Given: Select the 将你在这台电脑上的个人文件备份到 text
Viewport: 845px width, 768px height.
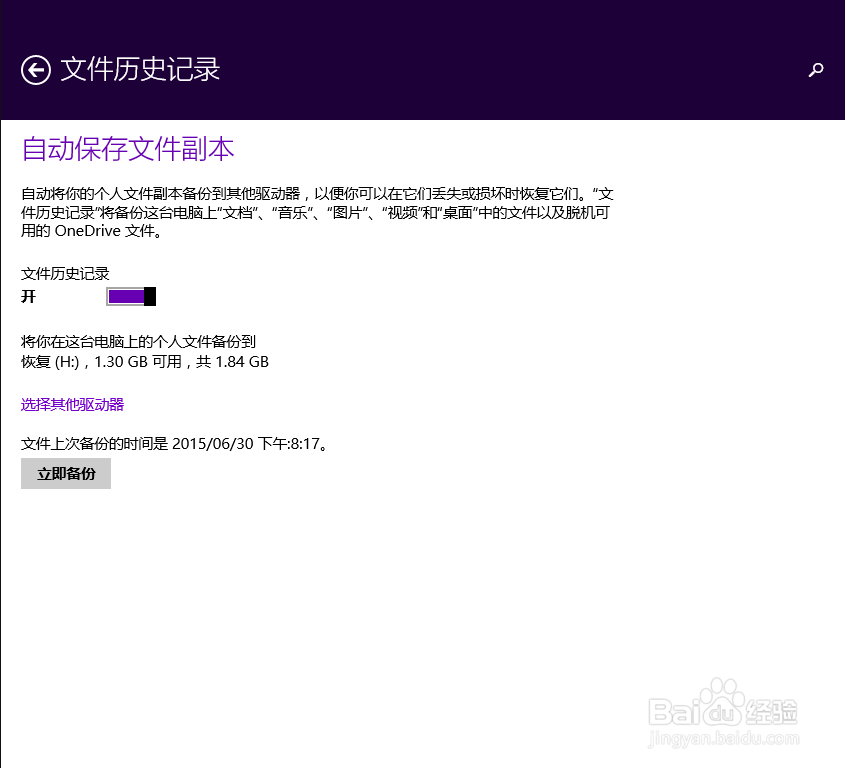Looking at the screenshot, I should [x=138, y=342].
